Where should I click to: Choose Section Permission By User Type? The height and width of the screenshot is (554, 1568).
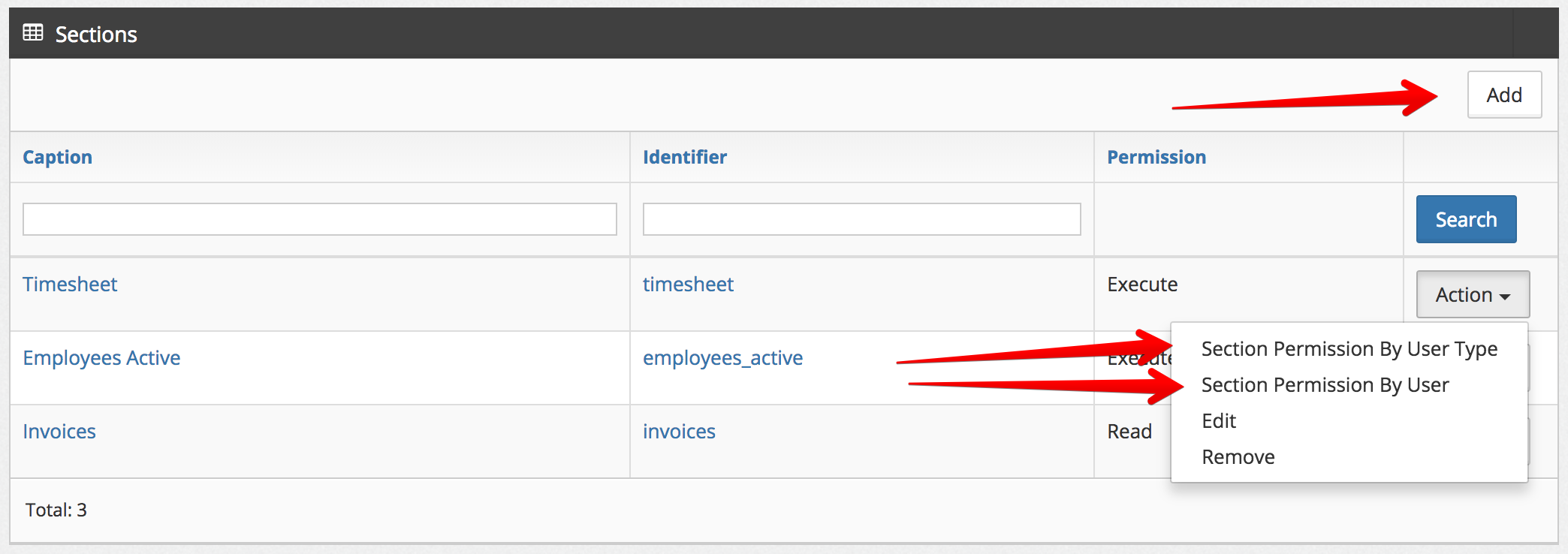point(1349,349)
